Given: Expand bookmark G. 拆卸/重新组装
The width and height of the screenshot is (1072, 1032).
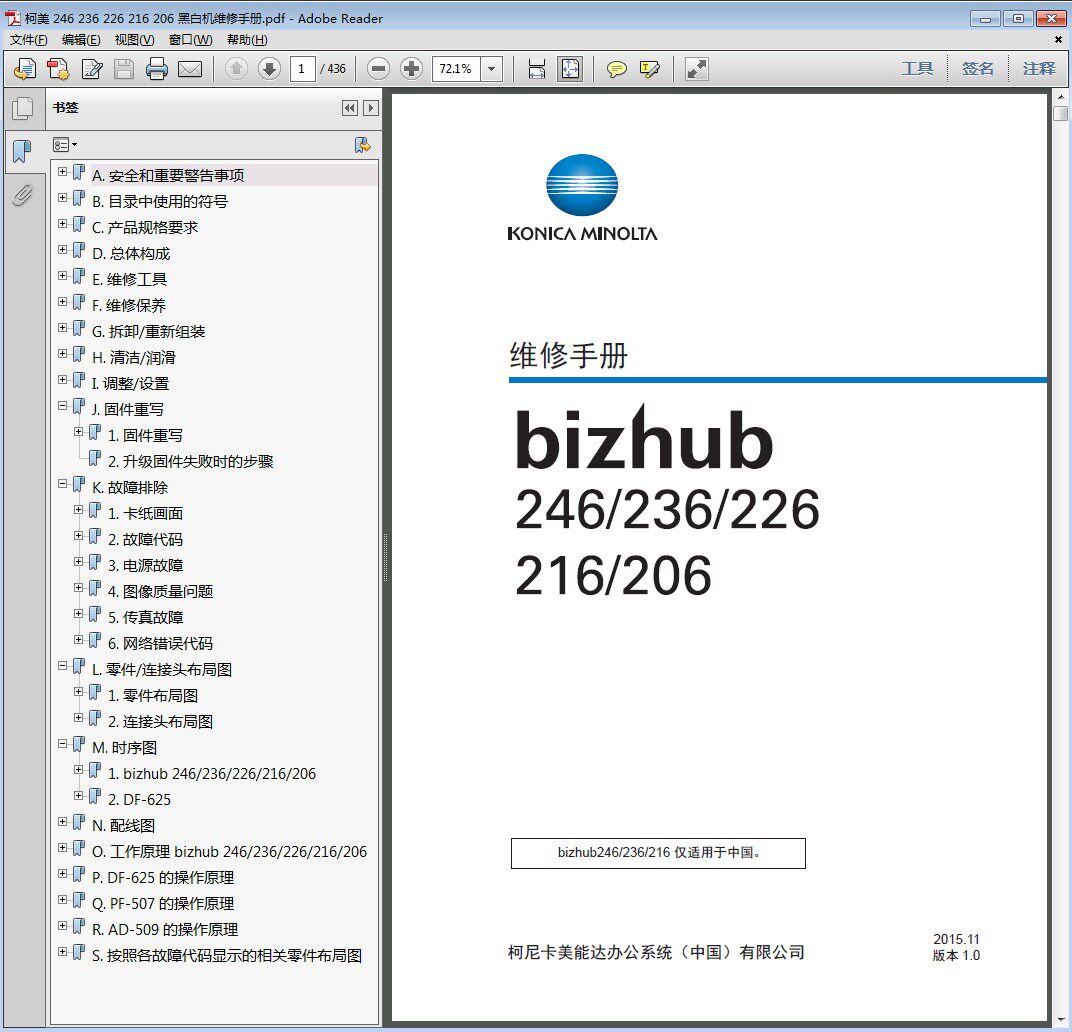Looking at the screenshot, I should (62, 328).
